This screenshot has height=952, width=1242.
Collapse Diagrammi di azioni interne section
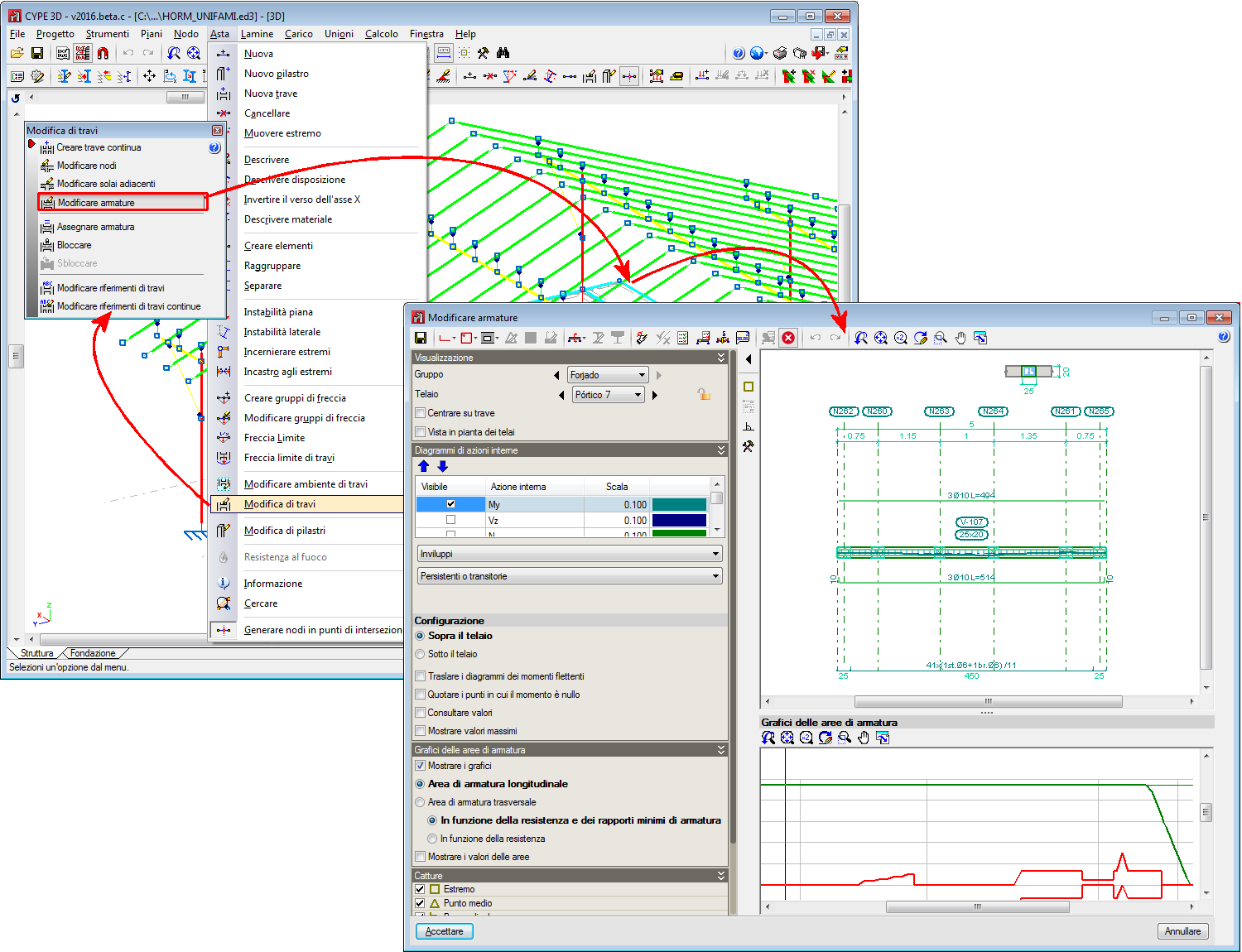point(721,450)
